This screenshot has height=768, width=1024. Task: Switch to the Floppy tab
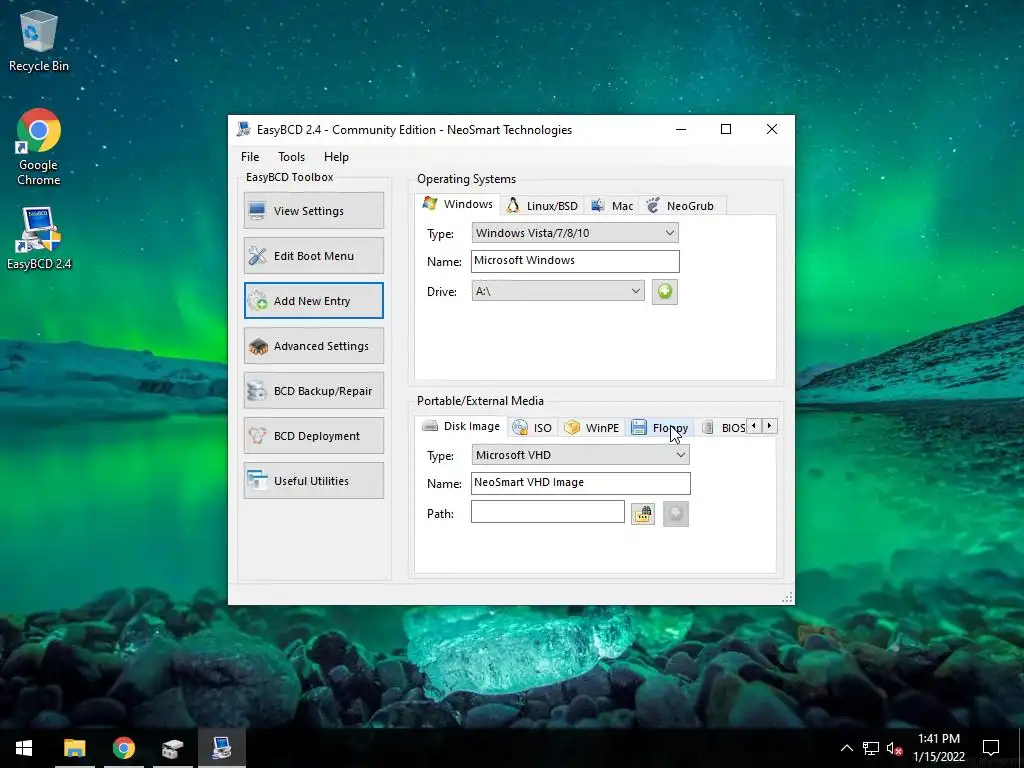(660, 428)
